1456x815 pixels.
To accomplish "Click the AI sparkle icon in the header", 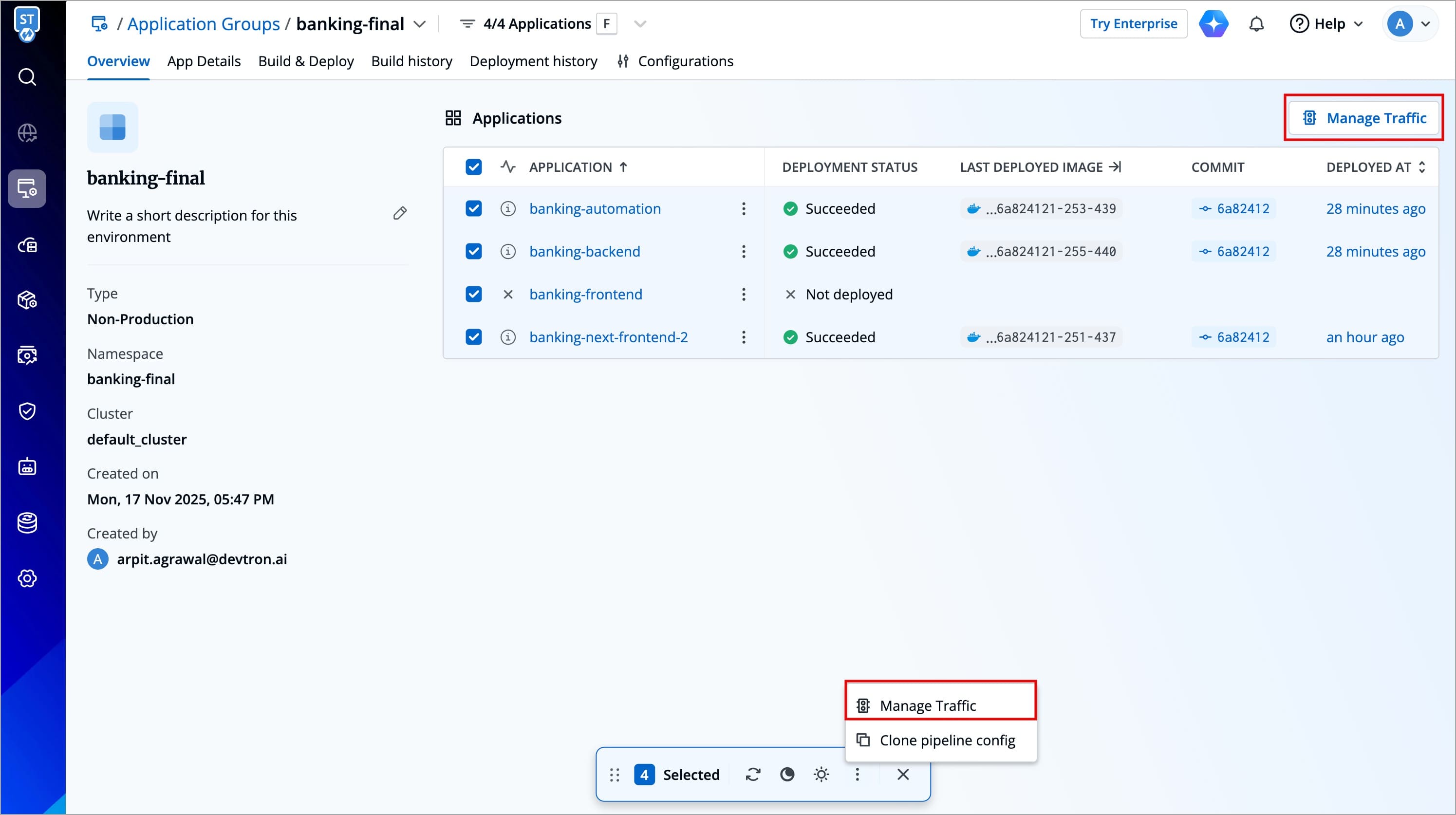I will [x=1213, y=24].
